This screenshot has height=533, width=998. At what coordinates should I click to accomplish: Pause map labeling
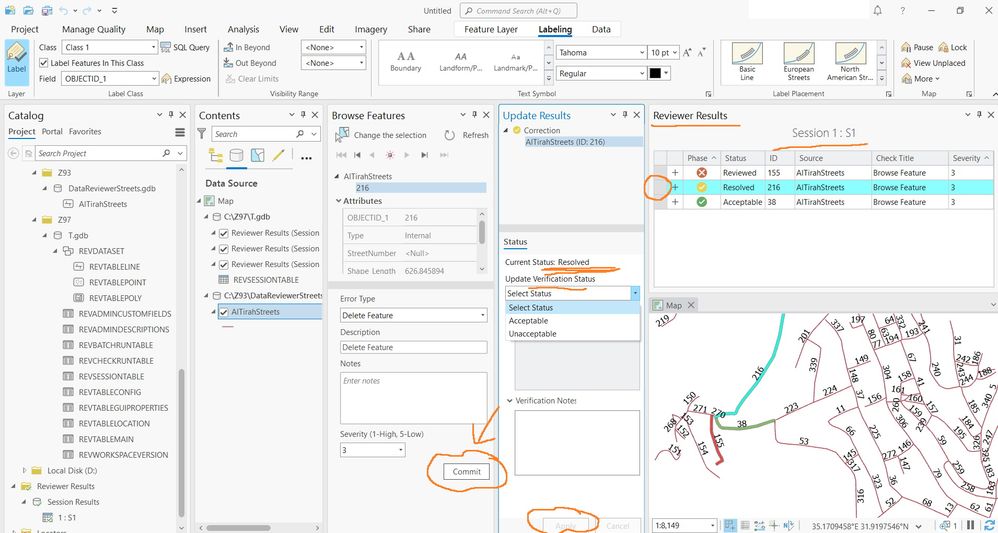[x=917, y=47]
